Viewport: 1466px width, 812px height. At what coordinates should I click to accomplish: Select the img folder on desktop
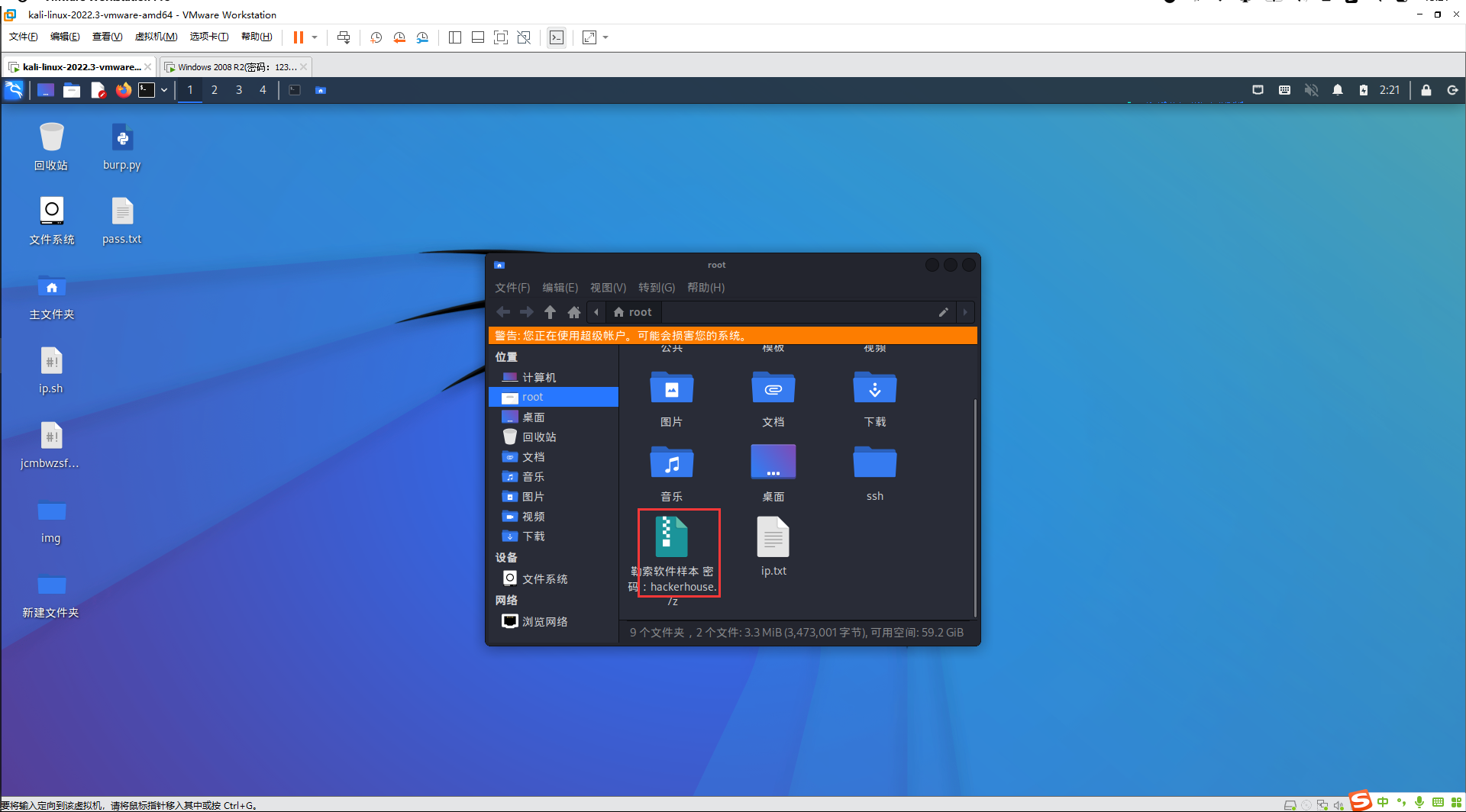pyautogui.click(x=51, y=520)
